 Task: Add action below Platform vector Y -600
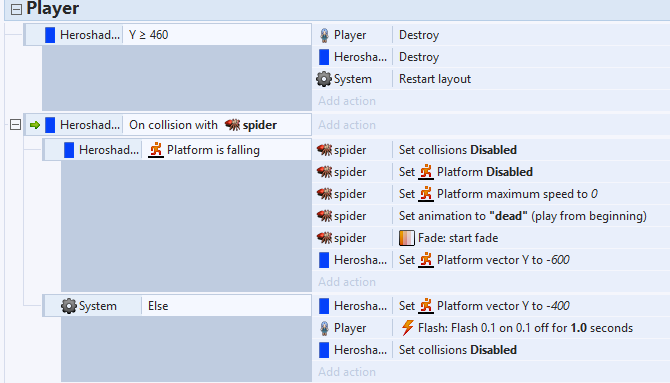click(347, 282)
